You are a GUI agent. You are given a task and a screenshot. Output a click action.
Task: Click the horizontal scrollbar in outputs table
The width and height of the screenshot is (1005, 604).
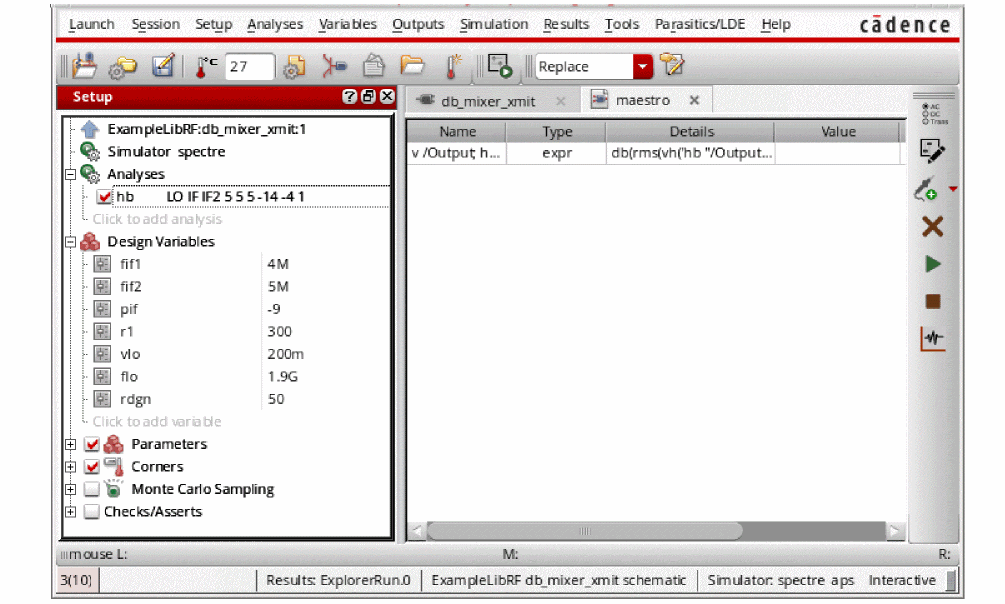point(585,532)
